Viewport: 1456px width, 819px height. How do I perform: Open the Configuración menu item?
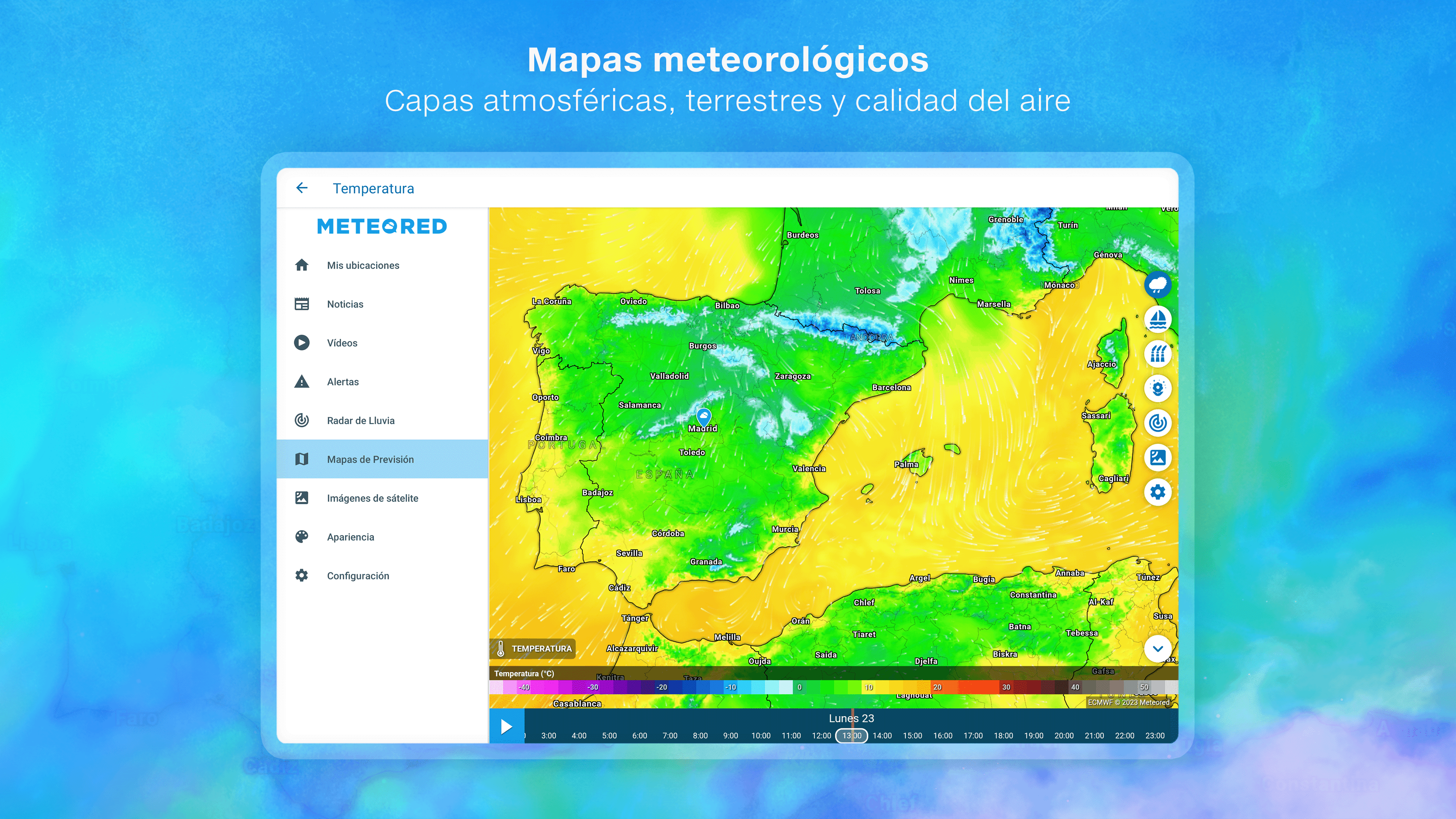[x=382, y=576]
